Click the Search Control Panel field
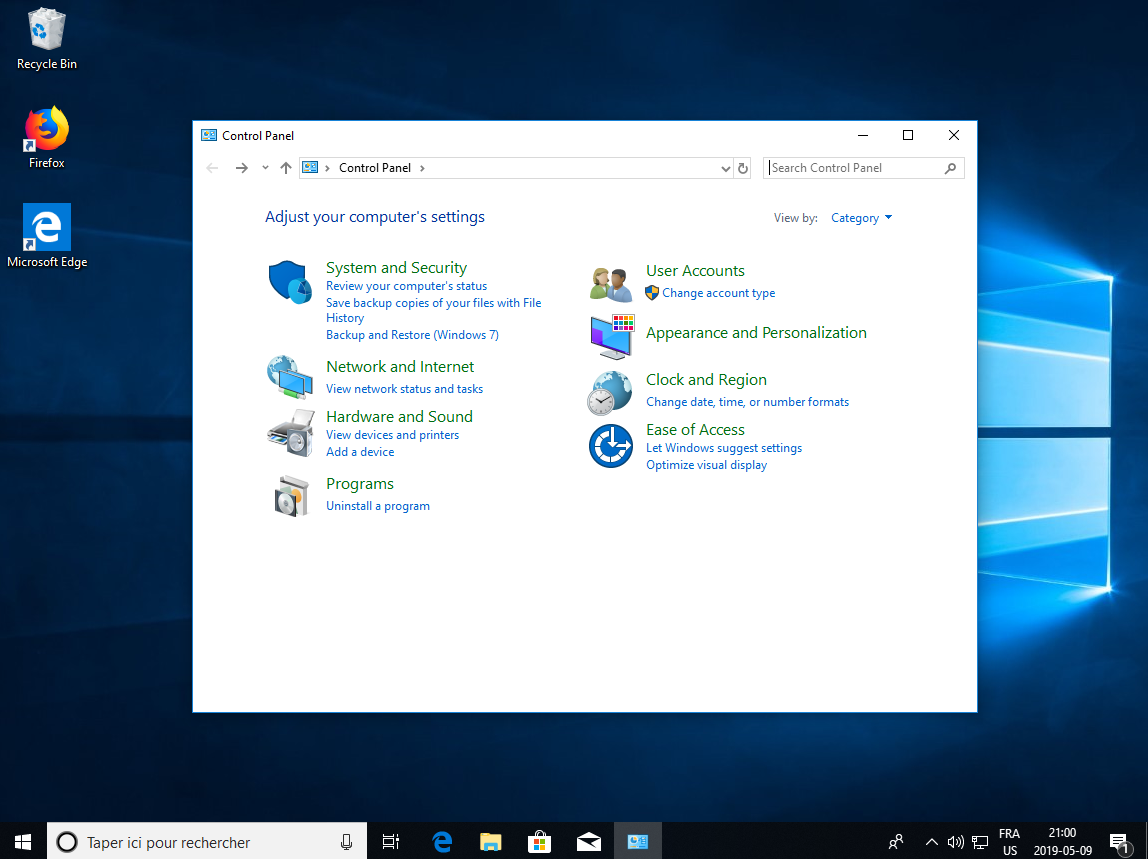The width and height of the screenshot is (1148, 859). point(855,168)
